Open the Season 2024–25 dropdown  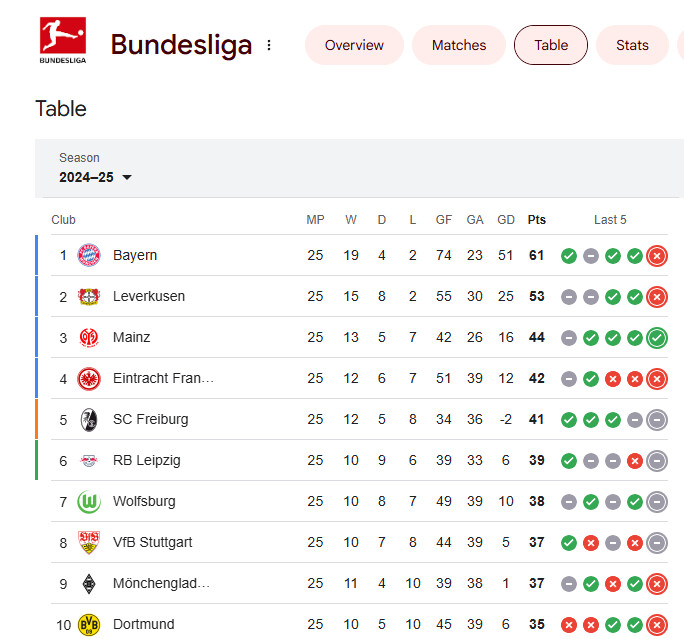(96, 177)
